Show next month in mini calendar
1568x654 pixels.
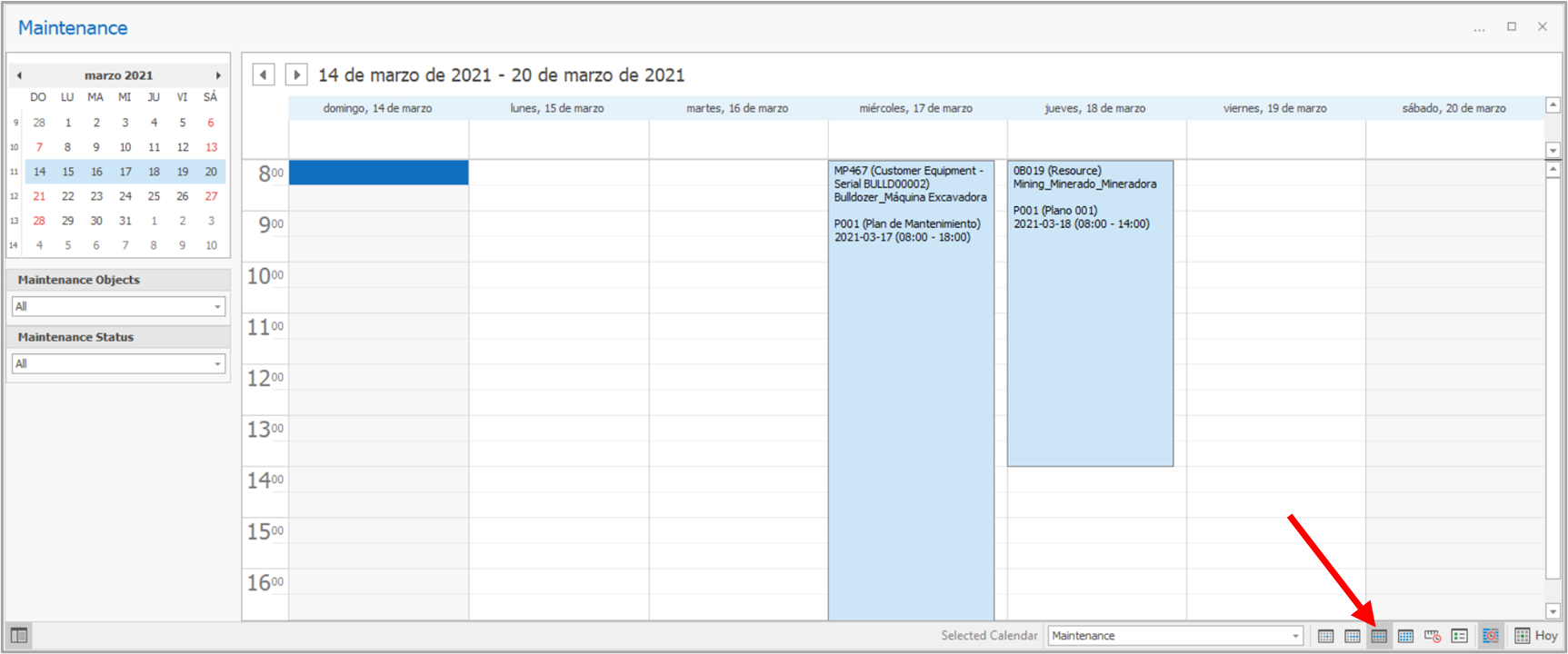point(218,75)
